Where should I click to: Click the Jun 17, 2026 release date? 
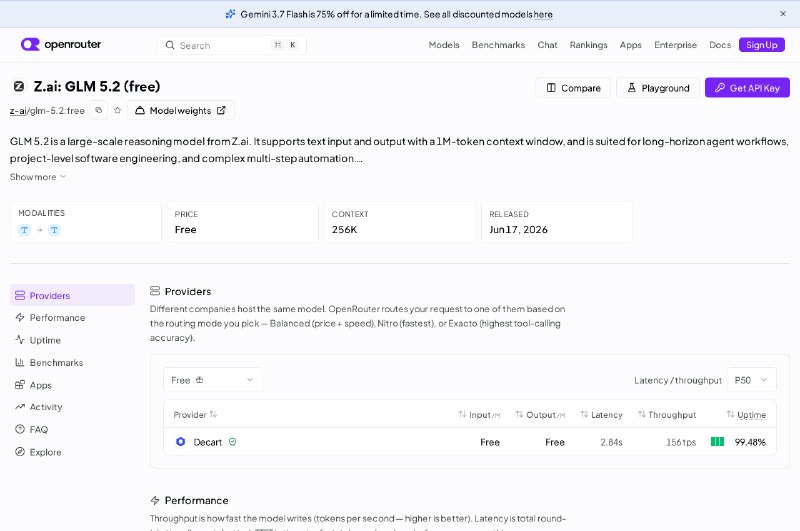[518, 230]
